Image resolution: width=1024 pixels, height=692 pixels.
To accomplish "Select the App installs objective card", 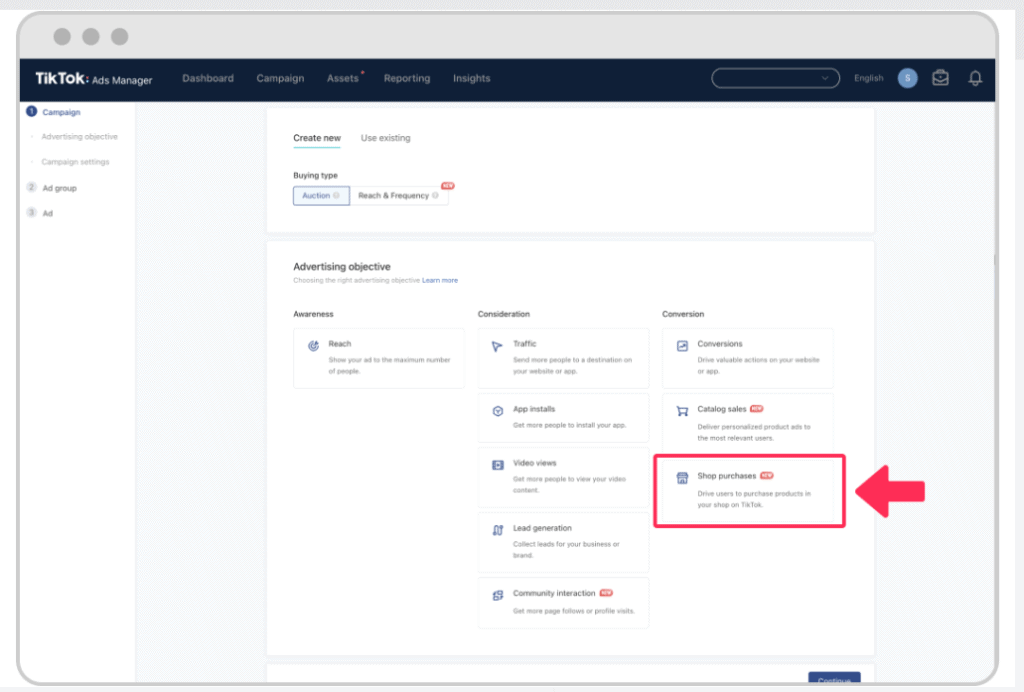I will click(563, 417).
